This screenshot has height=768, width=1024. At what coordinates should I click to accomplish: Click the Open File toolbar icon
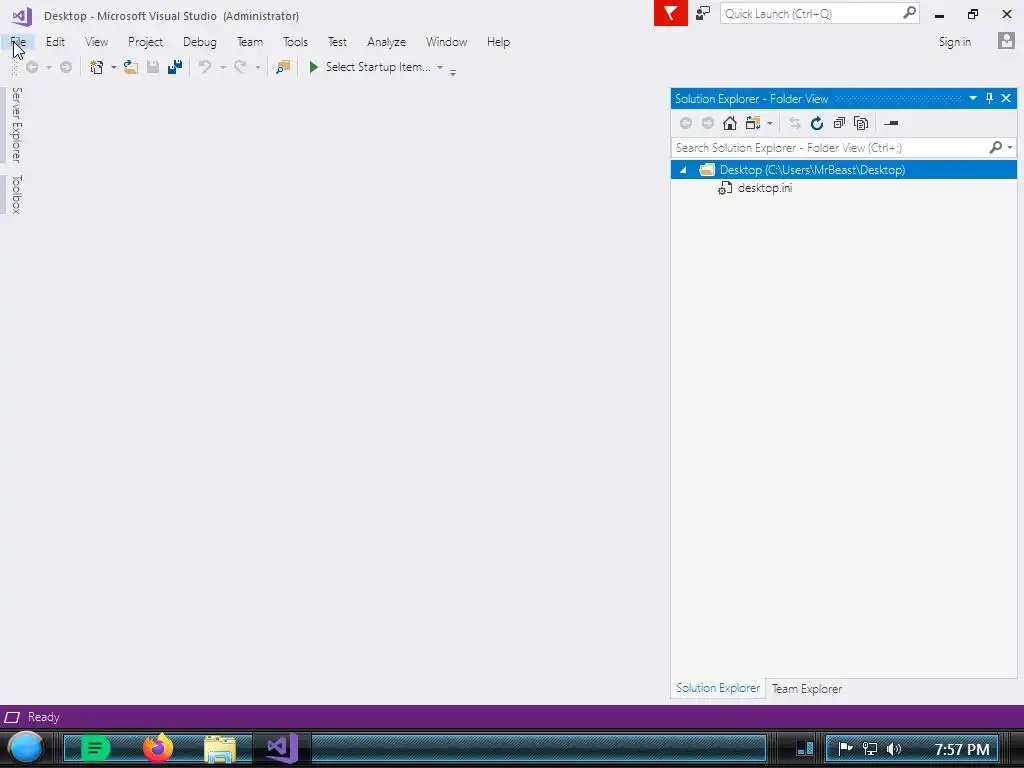point(131,67)
